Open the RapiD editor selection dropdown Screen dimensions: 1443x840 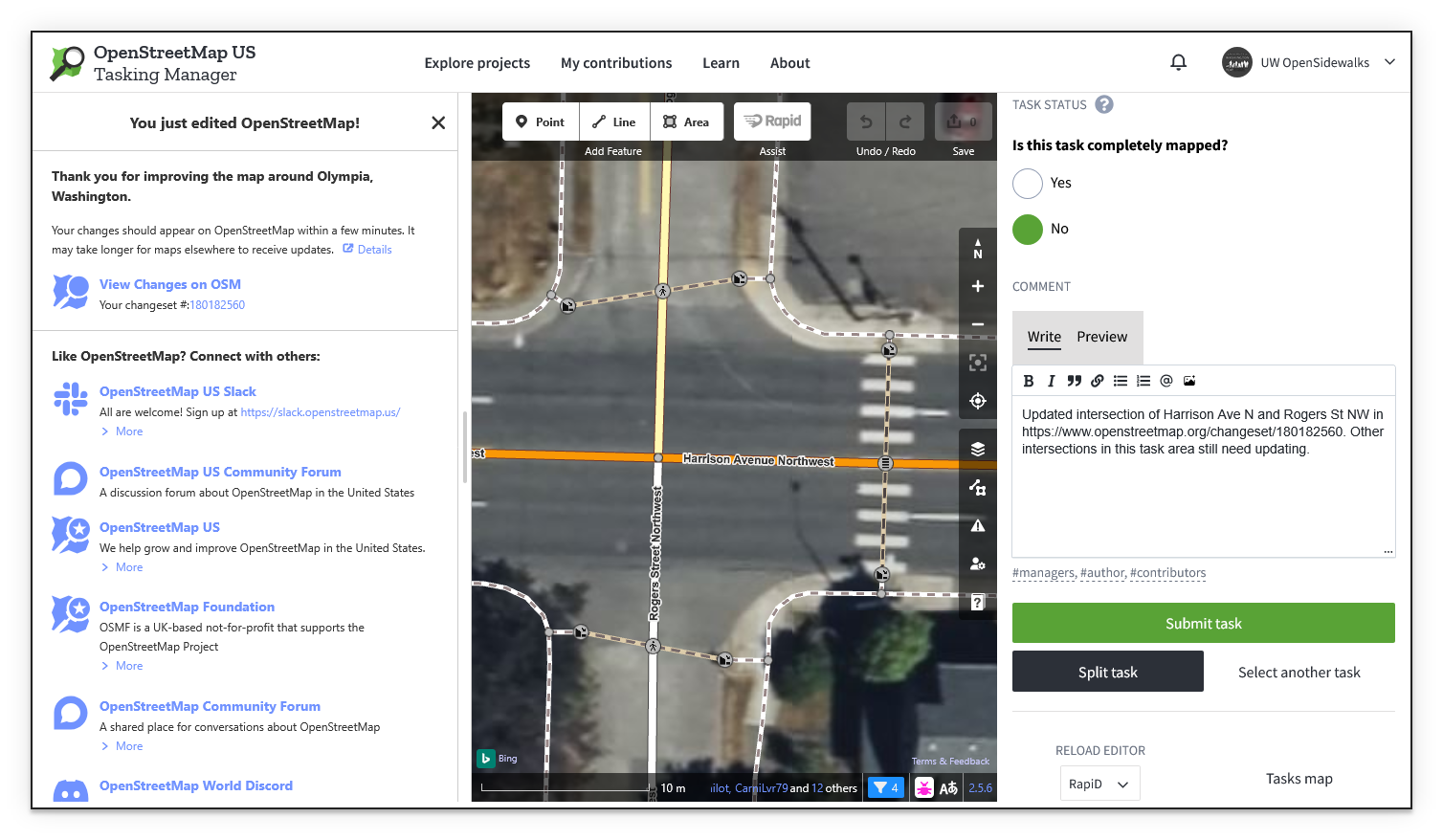coord(1099,783)
